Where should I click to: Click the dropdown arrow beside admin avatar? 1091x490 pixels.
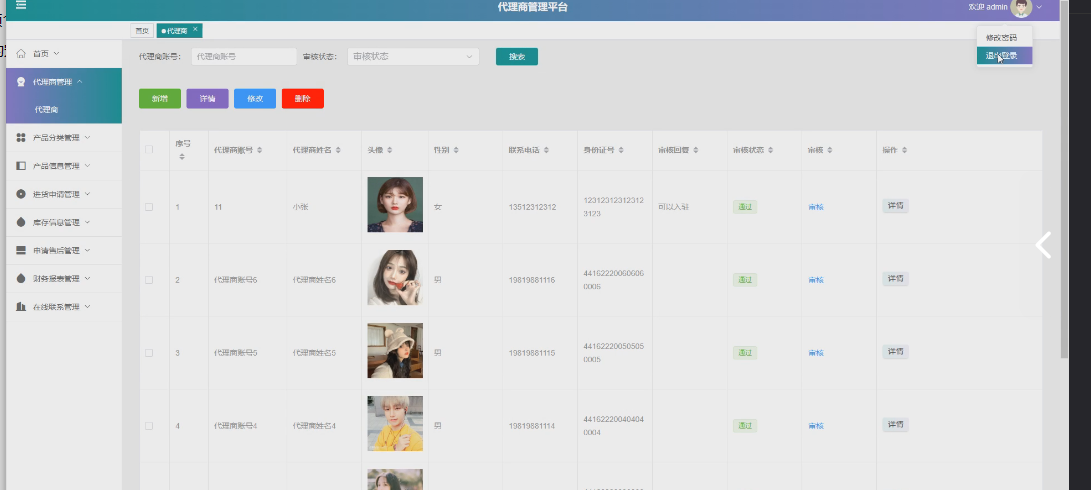1040,7
